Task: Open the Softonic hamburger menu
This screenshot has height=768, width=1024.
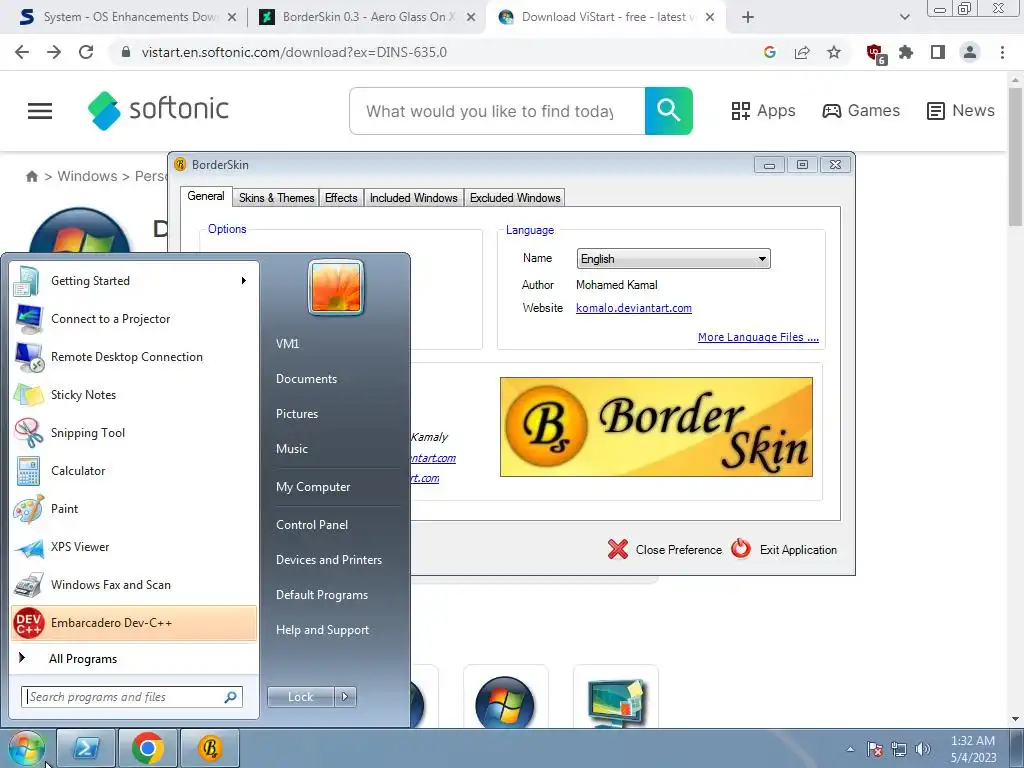Action: pos(40,111)
